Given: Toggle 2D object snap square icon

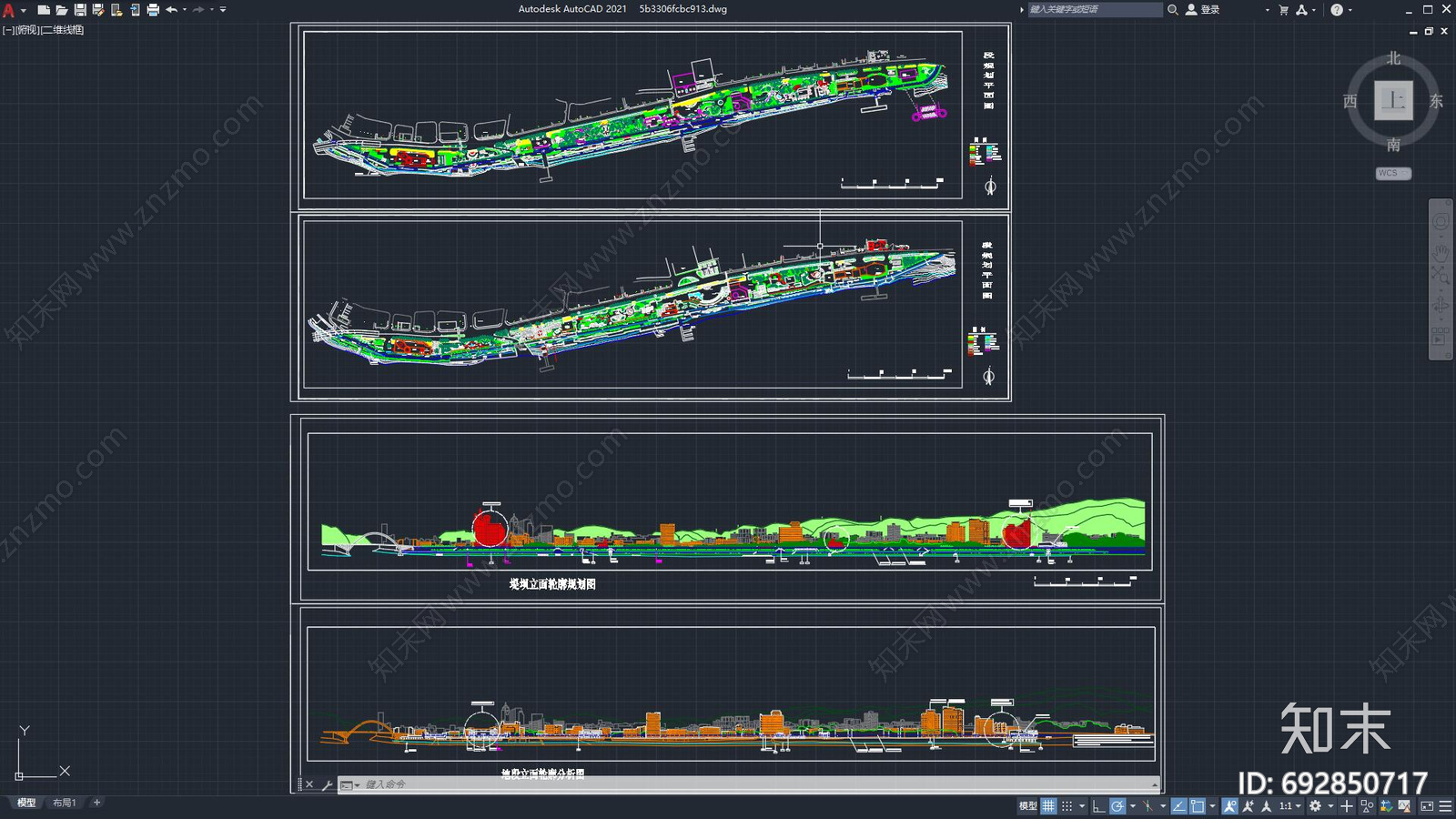Looking at the screenshot, I should [1197, 806].
